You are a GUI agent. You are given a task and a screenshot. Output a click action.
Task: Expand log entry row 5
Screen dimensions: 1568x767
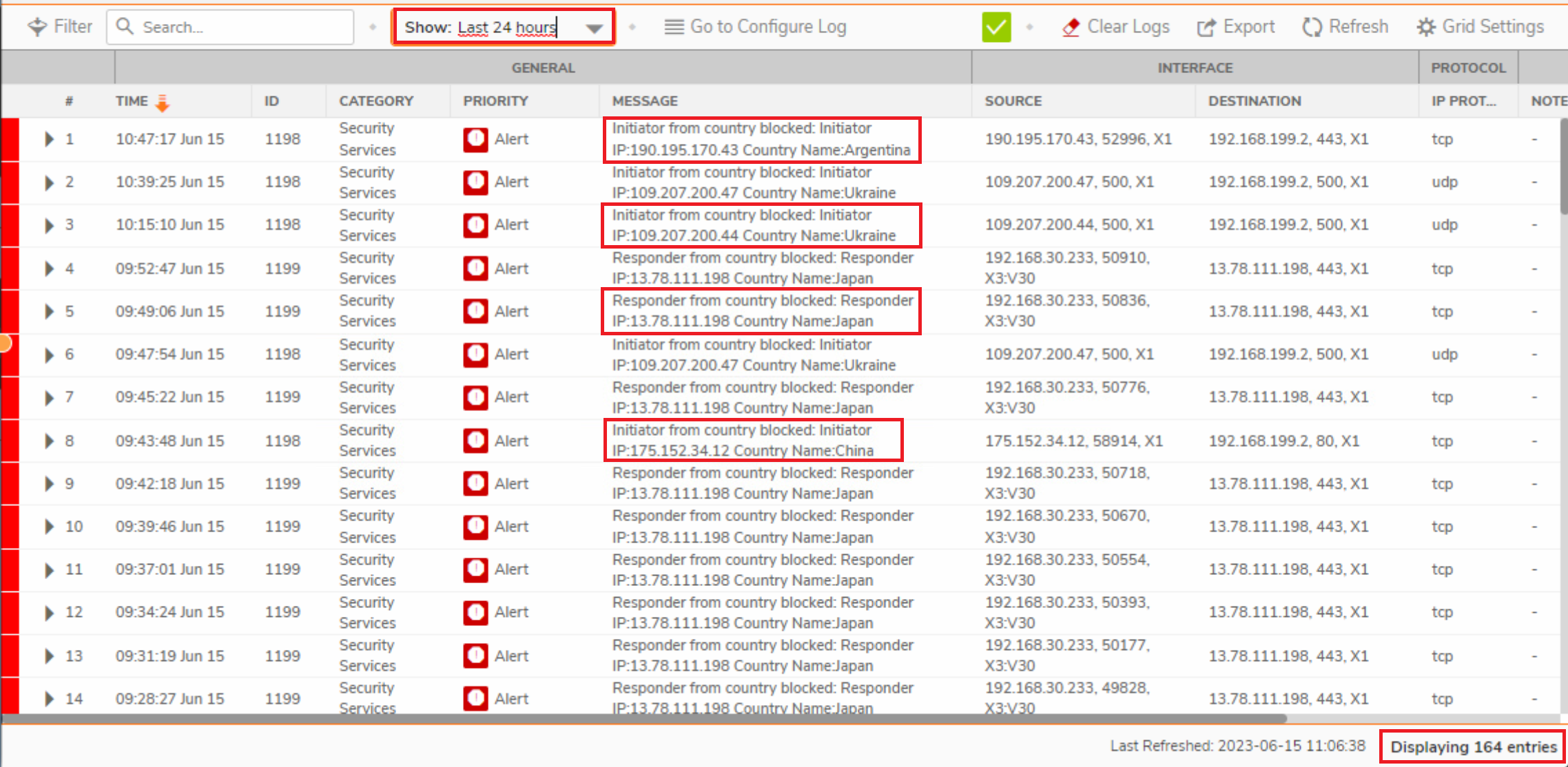click(x=49, y=311)
